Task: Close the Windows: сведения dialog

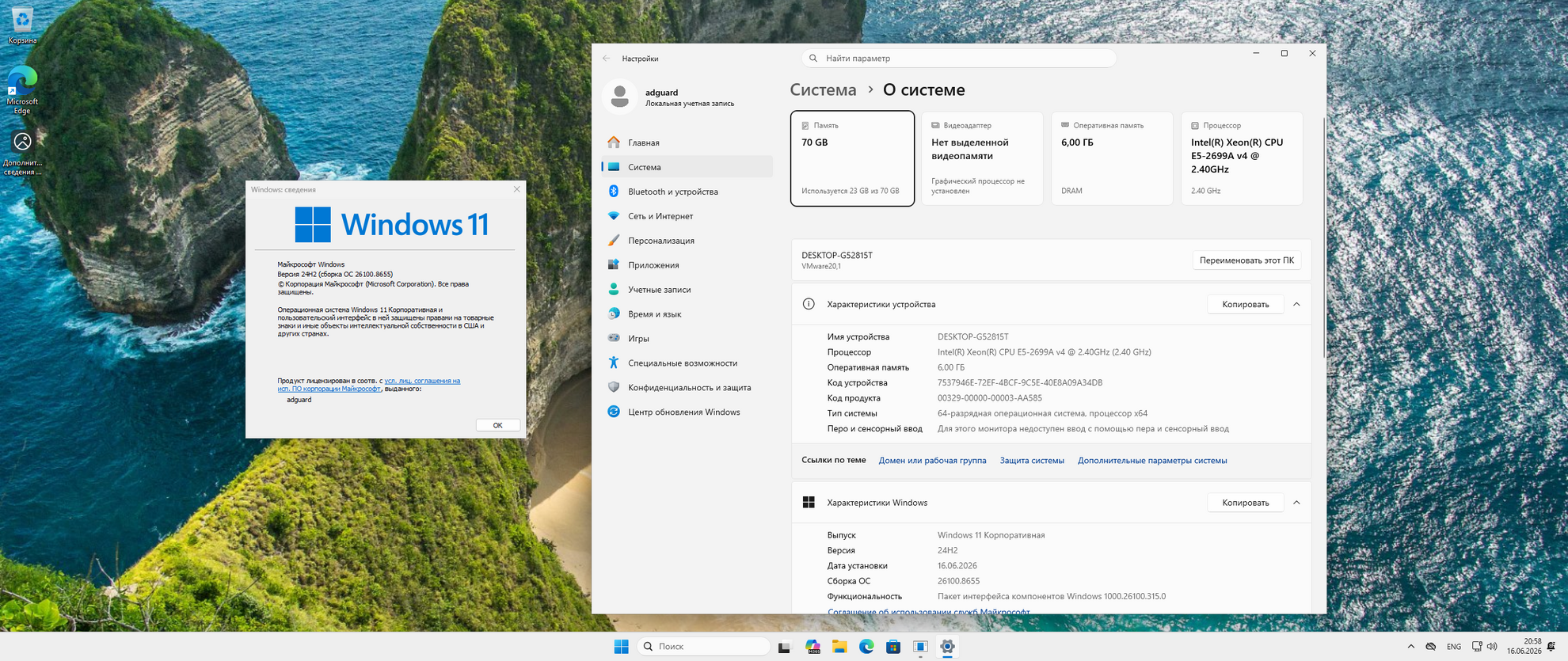Action: [x=517, y=189]
